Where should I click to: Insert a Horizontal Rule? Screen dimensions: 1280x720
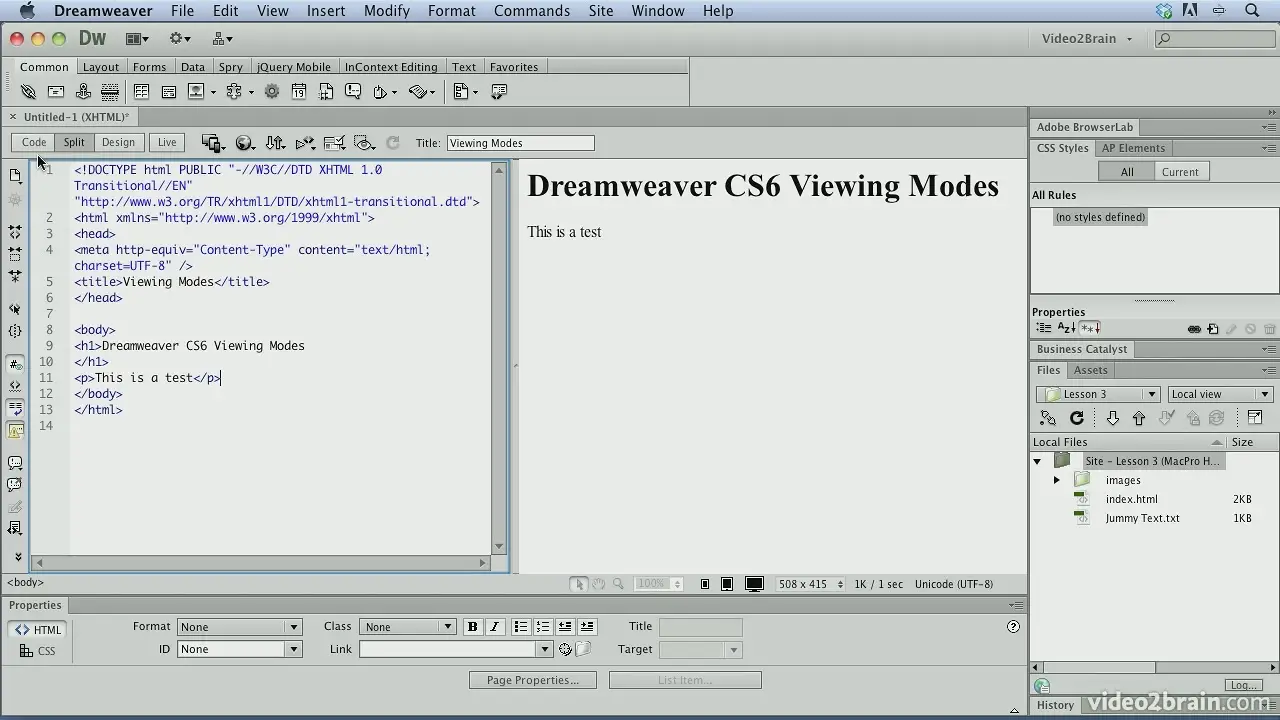click(110, 92)
